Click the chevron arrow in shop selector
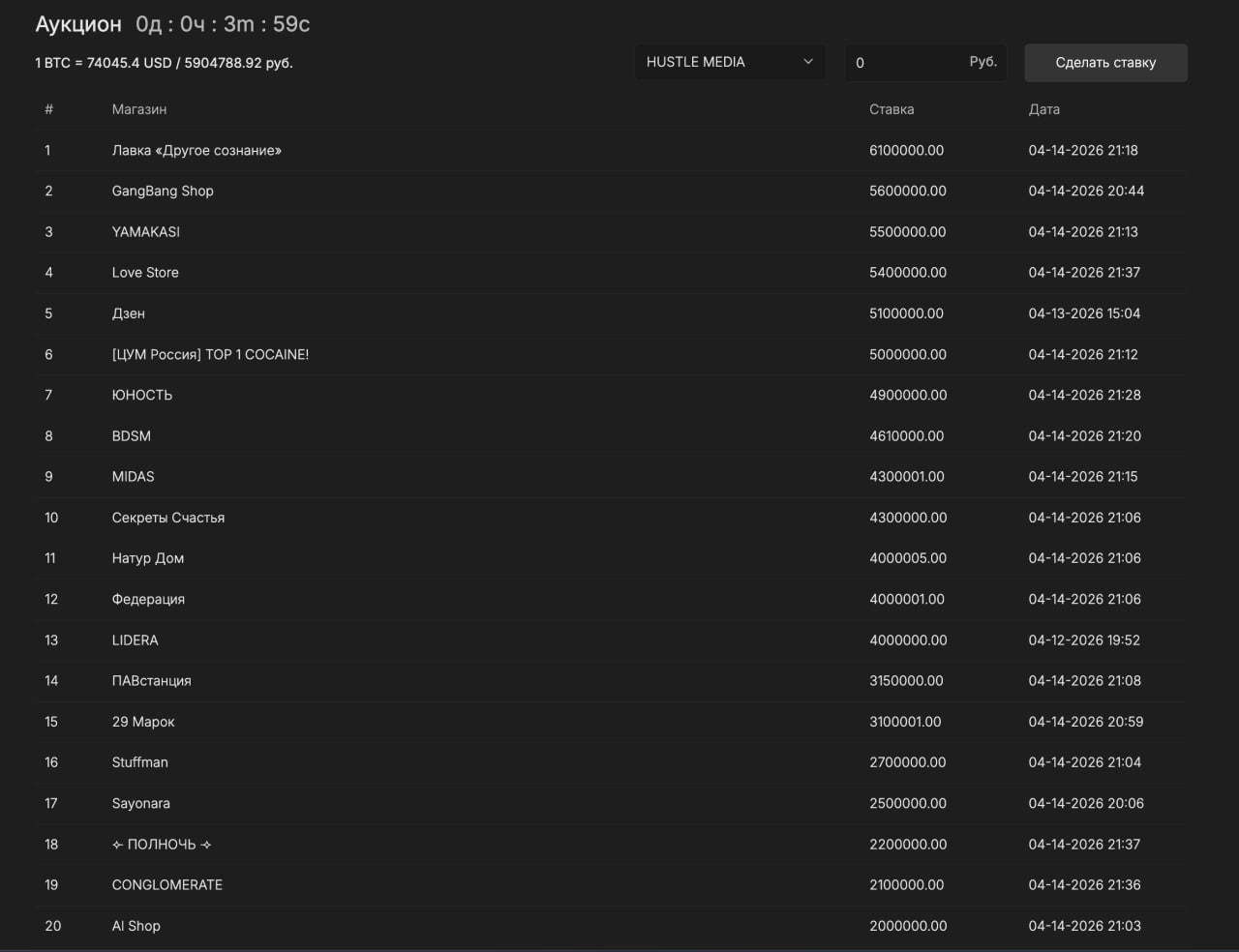This screenshot has width=1239, height=952. coord(808,62)
